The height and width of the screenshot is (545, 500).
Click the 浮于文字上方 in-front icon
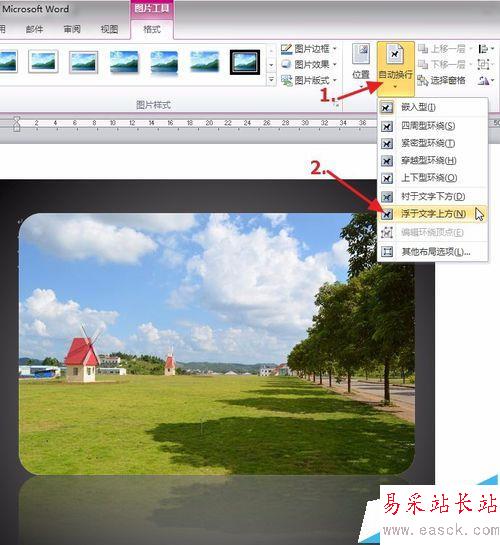coord(387,214)
